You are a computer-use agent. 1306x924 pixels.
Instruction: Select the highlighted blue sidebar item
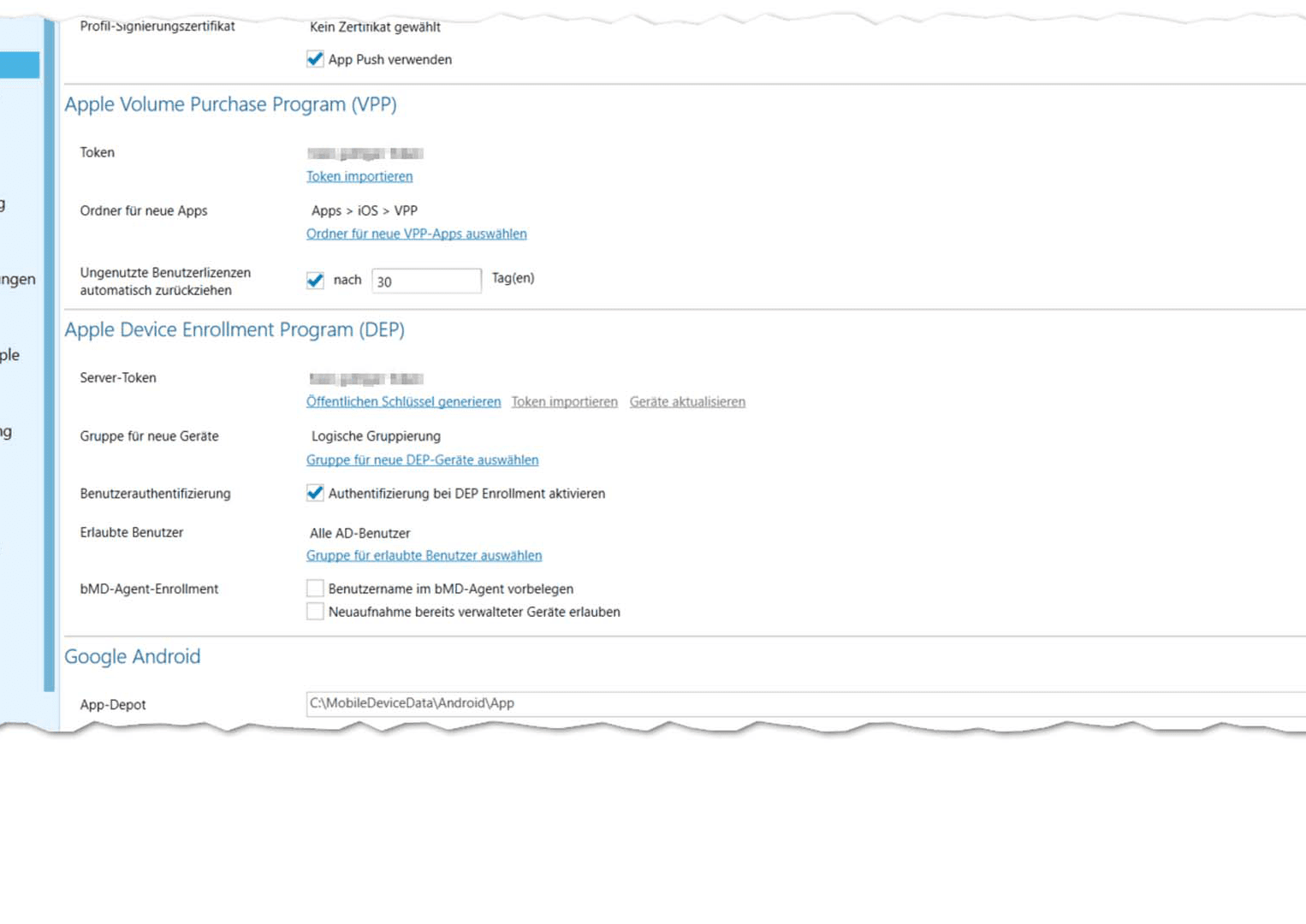[x=20, y=65]
